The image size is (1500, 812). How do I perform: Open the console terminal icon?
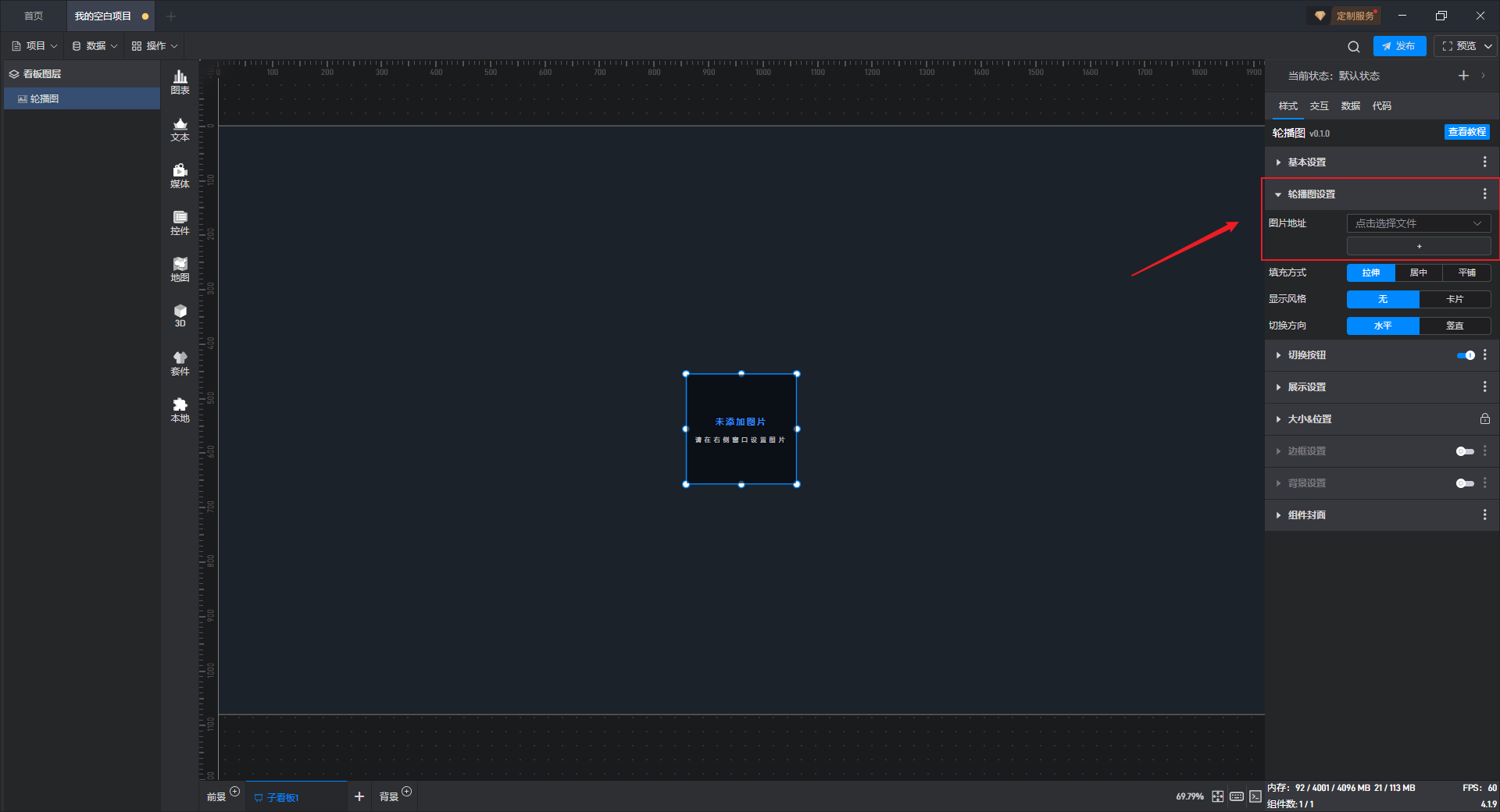(x=1255, y=796)
